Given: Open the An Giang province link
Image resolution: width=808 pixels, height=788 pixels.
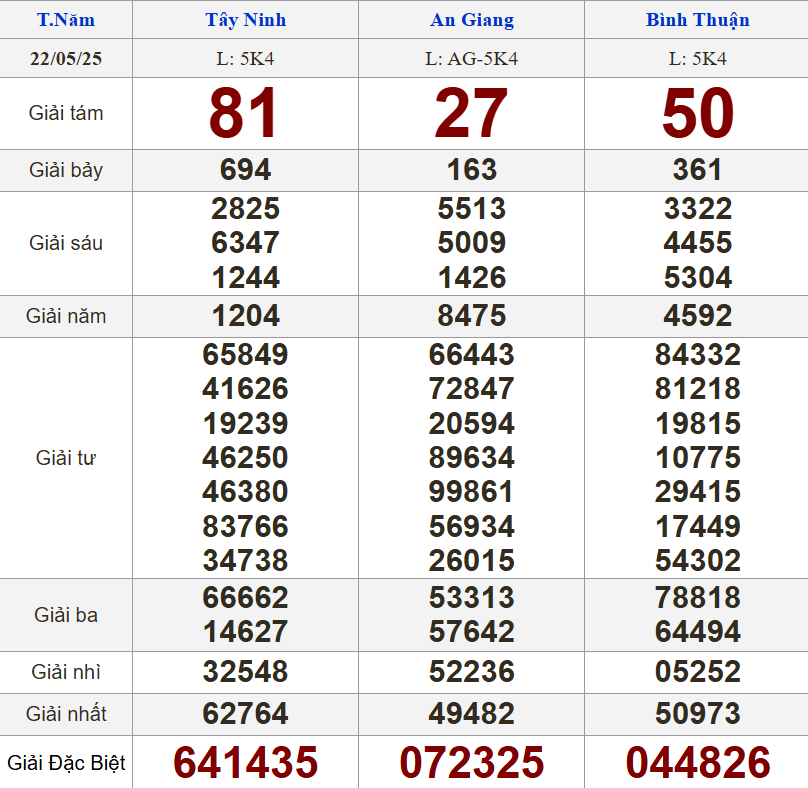Looking at the screenshot, I should click(x=472, y=20).
